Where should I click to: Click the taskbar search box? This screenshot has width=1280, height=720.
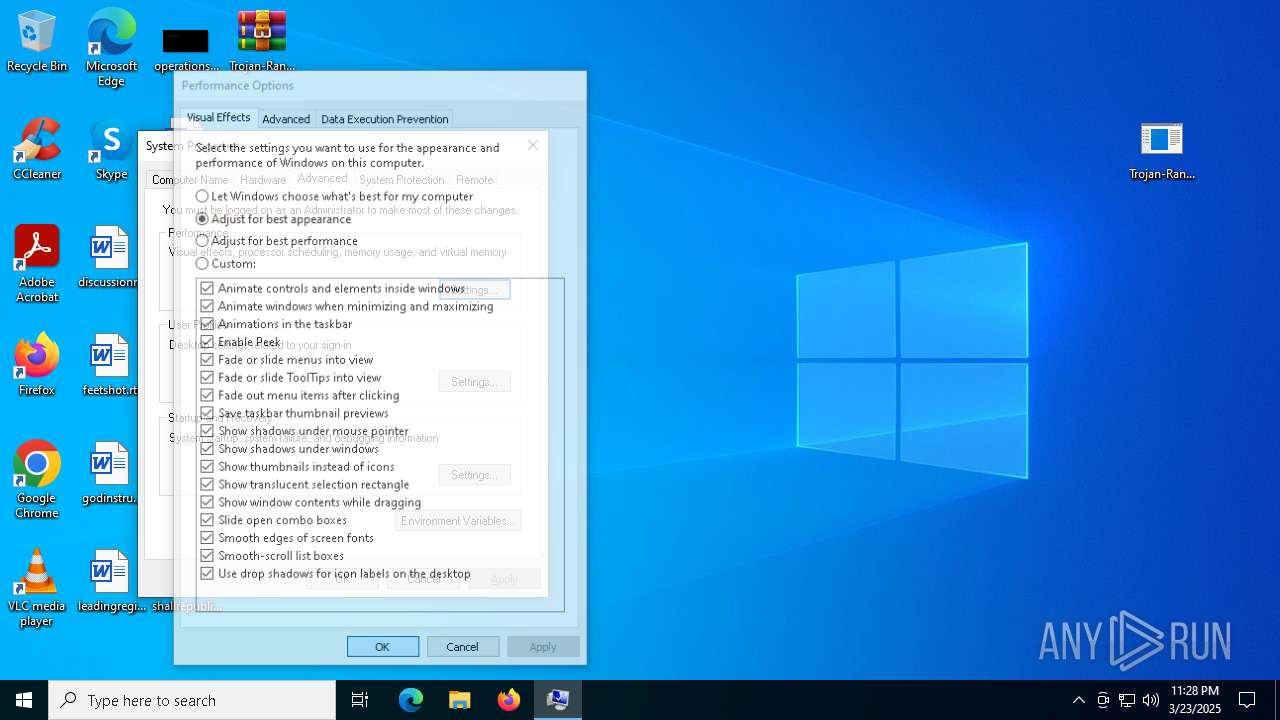tap(192, 700)
